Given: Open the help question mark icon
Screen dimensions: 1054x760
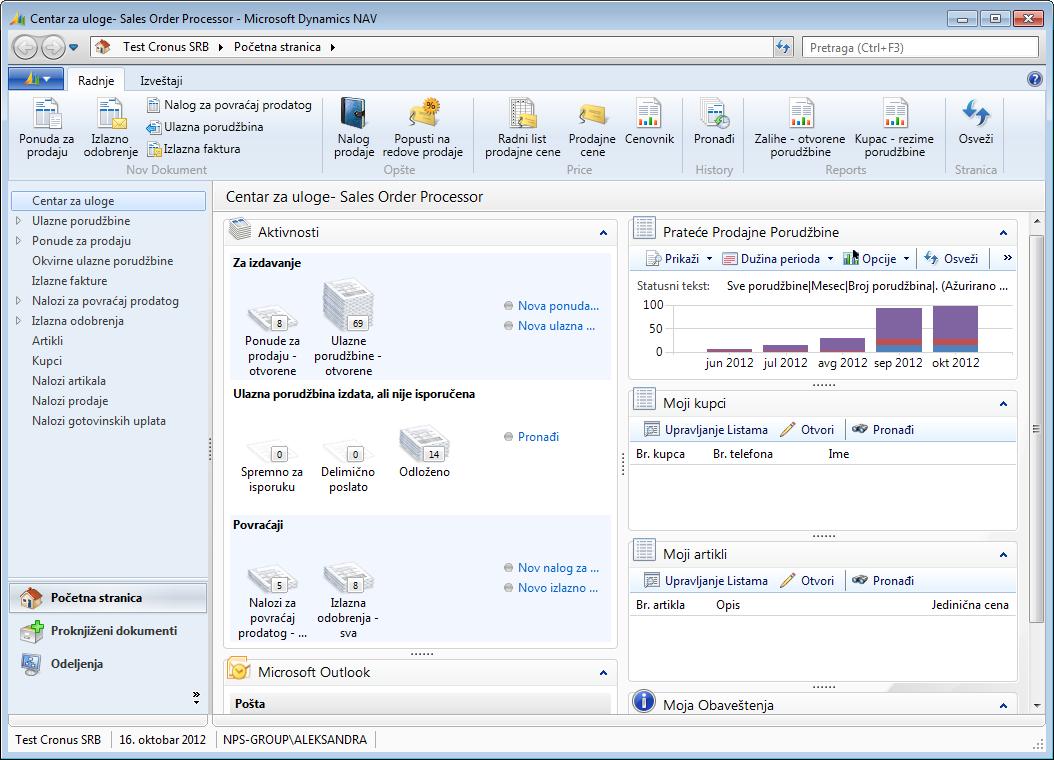Looking at the screenshot, I should coord(1035,79).
